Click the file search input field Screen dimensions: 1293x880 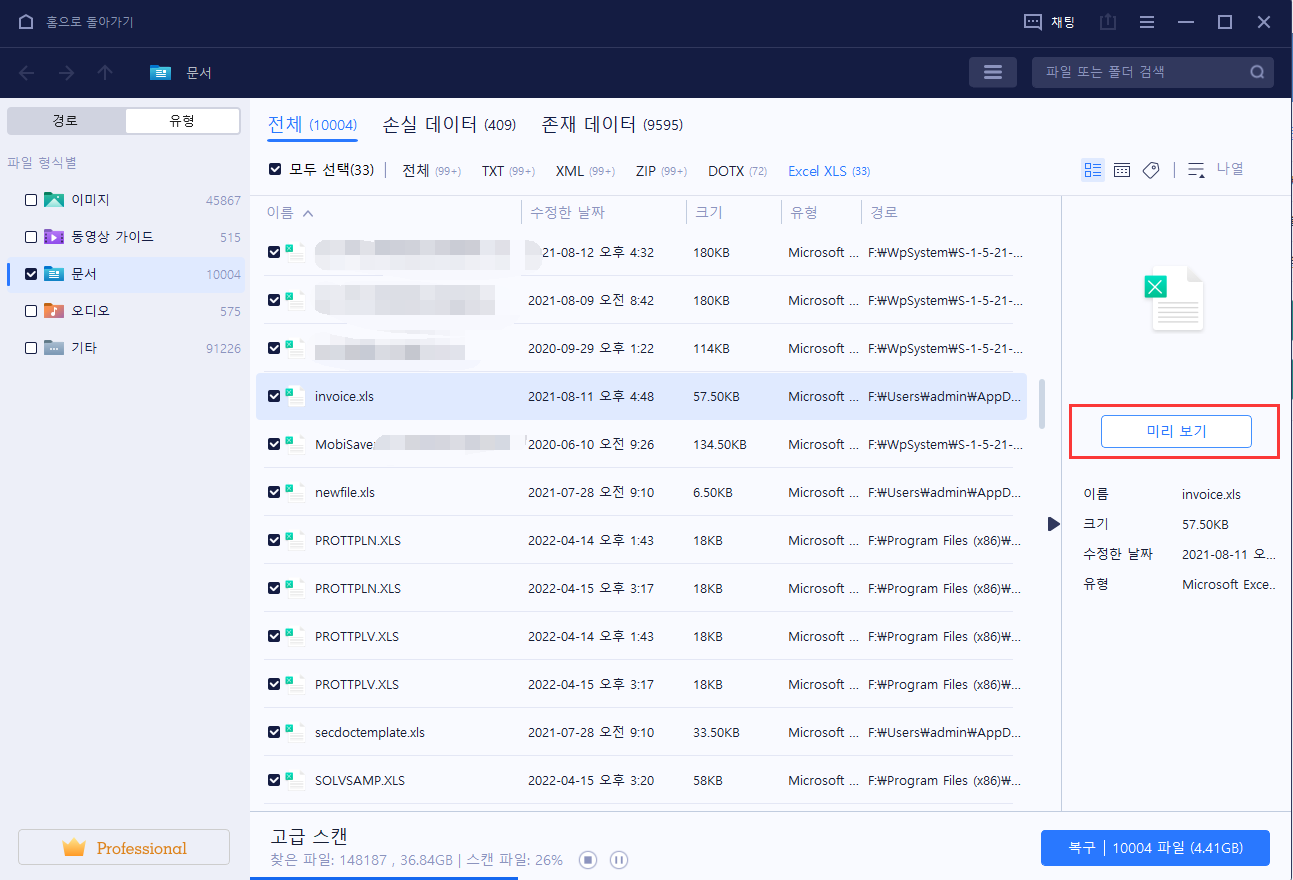pos(1140,72)
